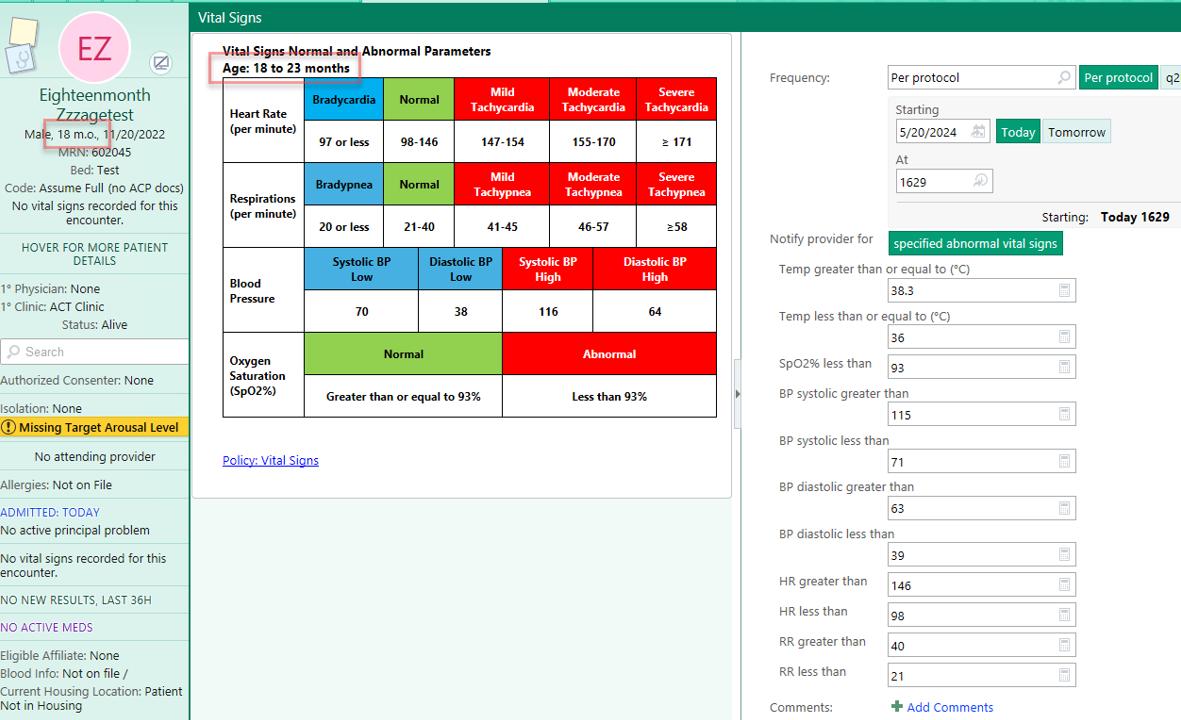Image resolution: width=1181 pixels, height=720 pixels.
Task: Open calculator icon for BP systolic less than
Action: (1064, 461)
